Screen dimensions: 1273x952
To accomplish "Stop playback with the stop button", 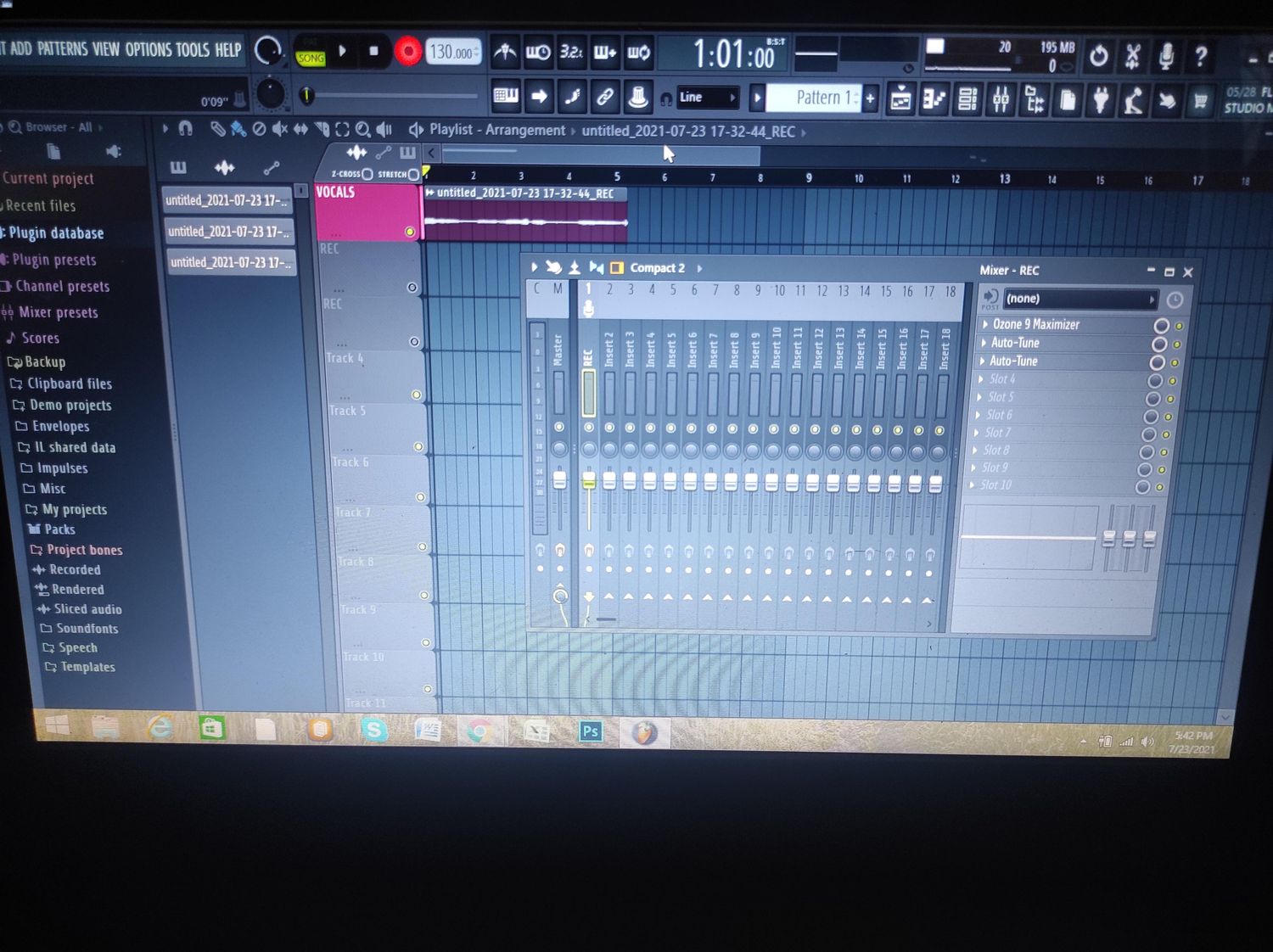I will 373,51.
